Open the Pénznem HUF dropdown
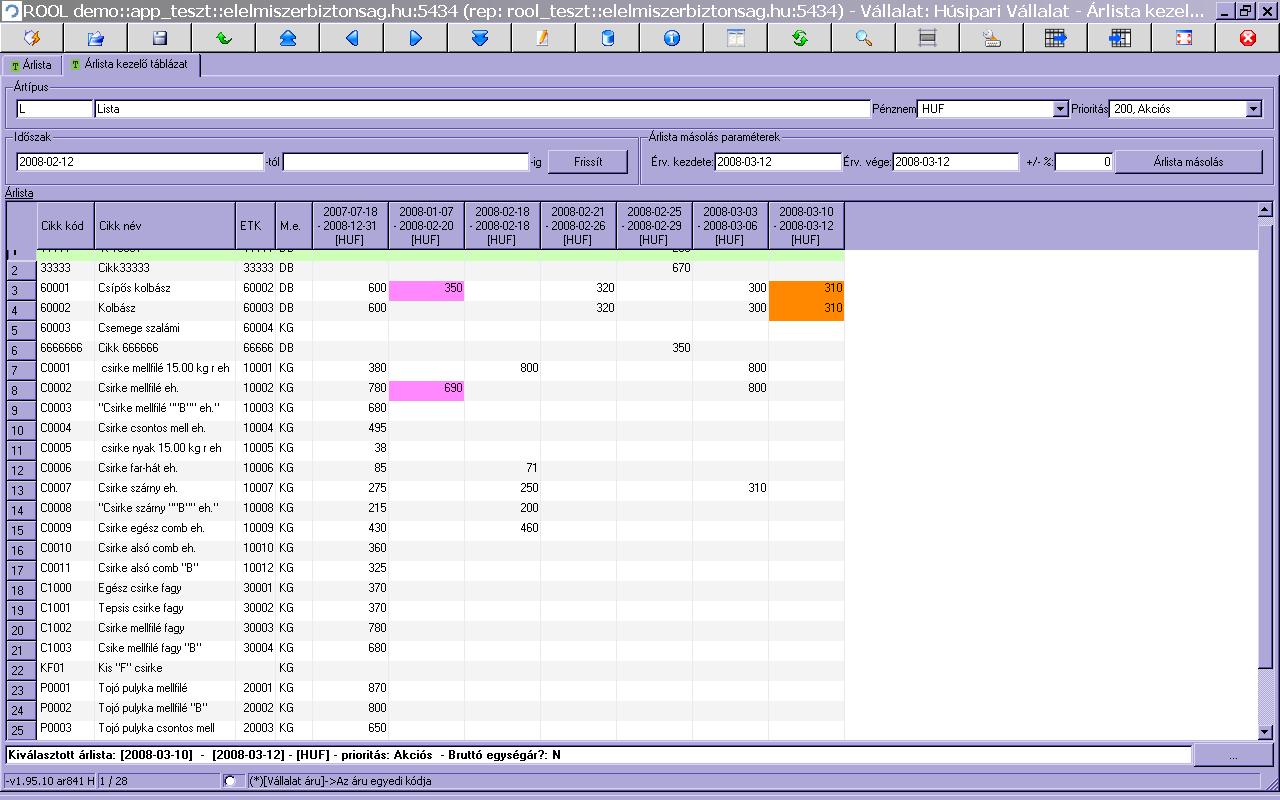Image resolution: width=1280 pixels, height=800 pixels. (1060, 109)
